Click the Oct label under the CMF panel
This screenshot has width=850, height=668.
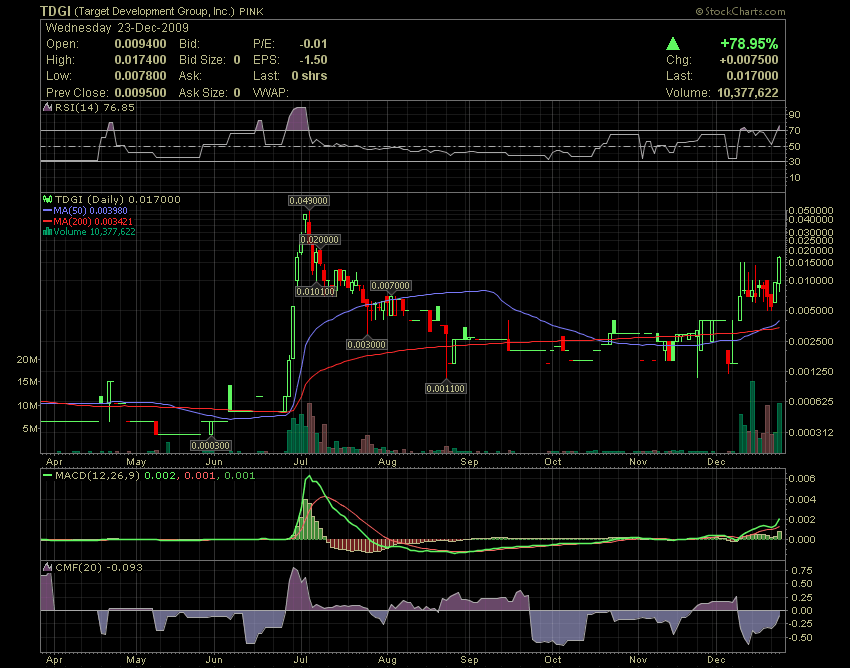point(552,660)
